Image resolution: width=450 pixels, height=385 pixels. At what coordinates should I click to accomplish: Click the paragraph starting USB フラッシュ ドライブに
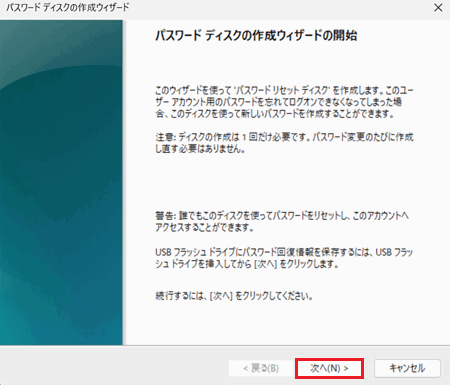[284, 258]
